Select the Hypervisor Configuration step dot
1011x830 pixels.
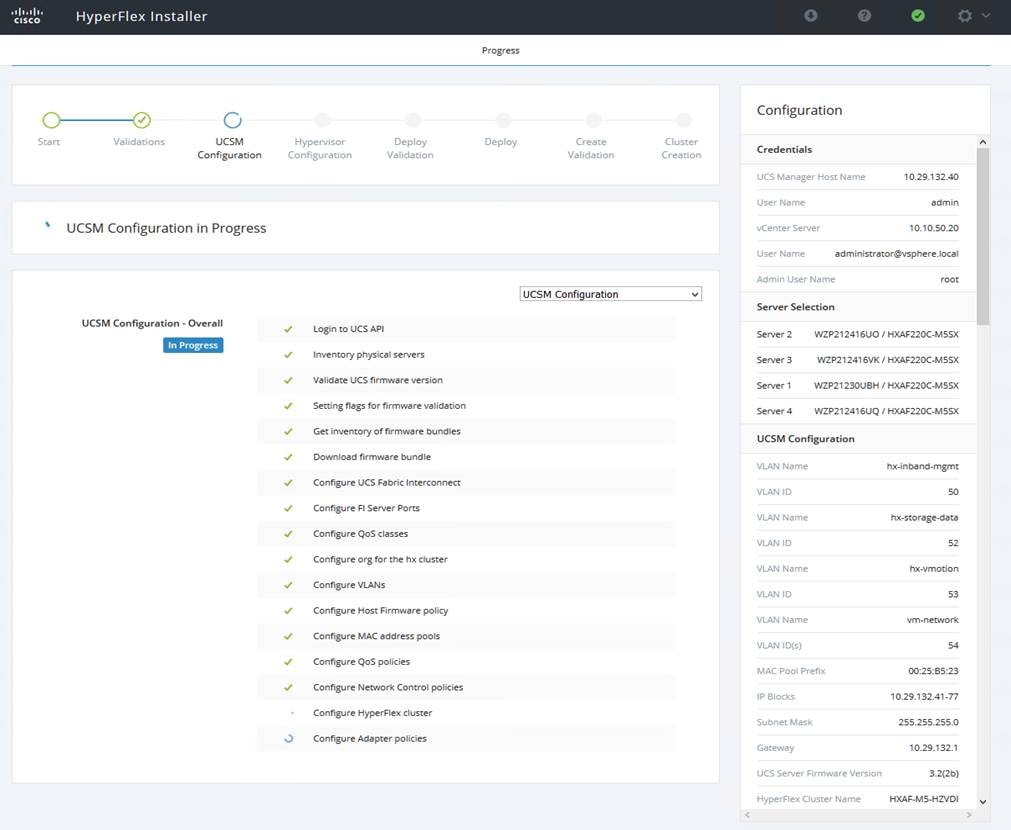(322, 120)
